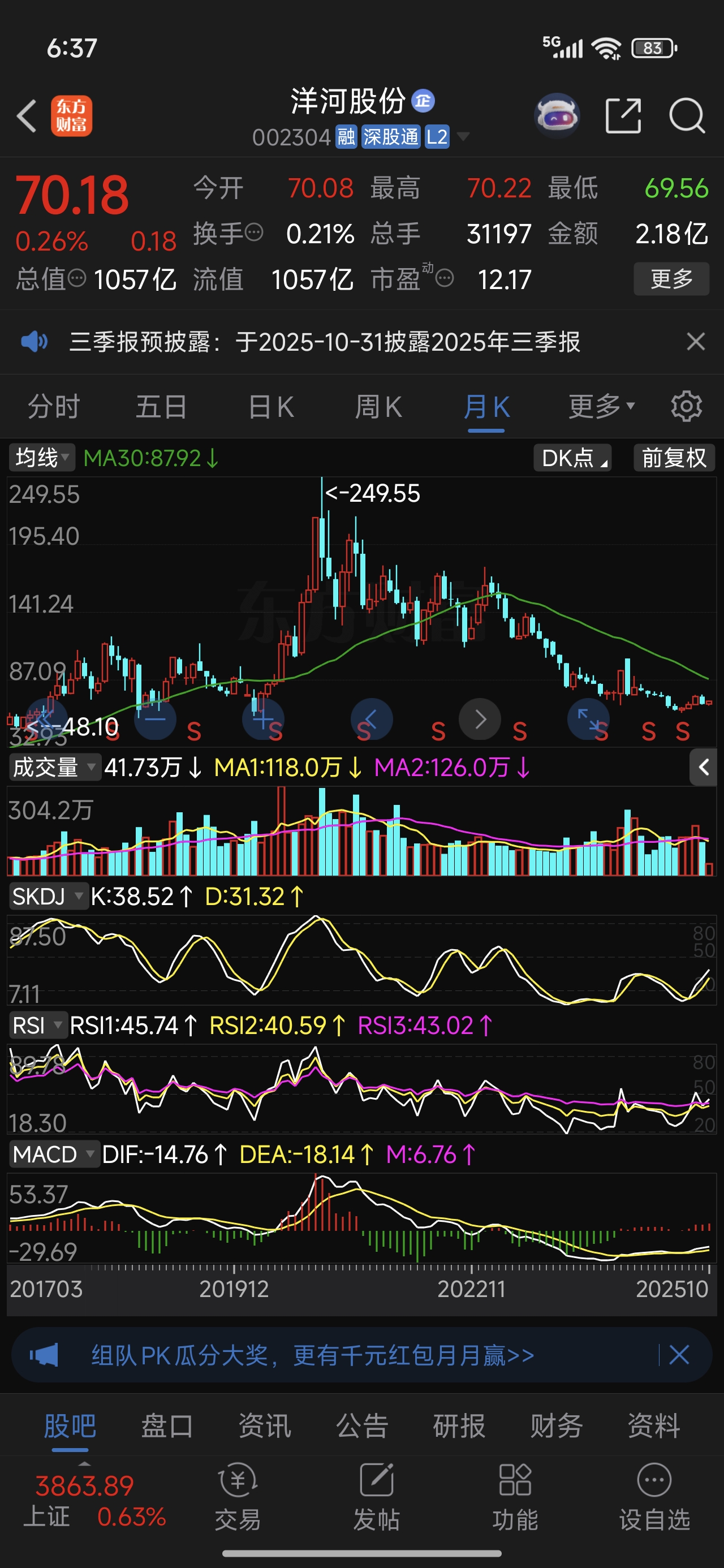Tap the 201912 timeline marker

point(234,1289)
